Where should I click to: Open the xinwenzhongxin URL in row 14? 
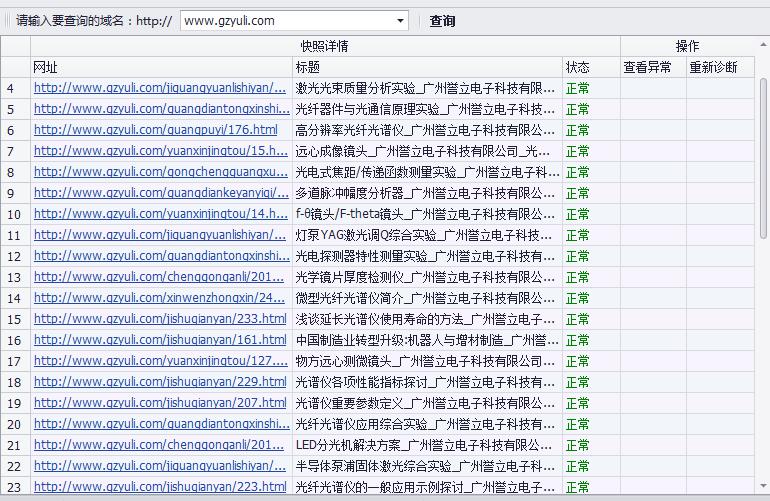(160, 298)
